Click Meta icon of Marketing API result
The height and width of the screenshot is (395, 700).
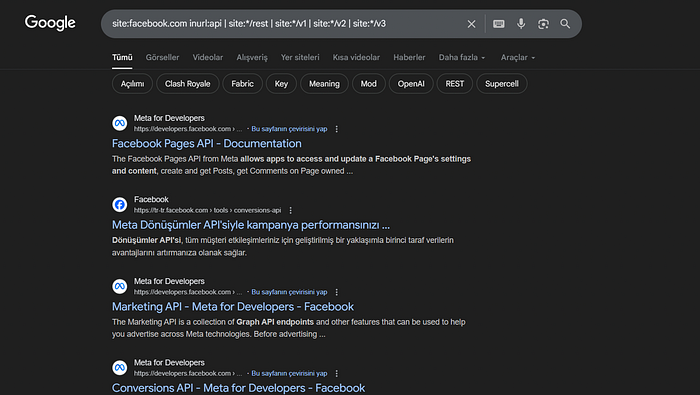120,286
